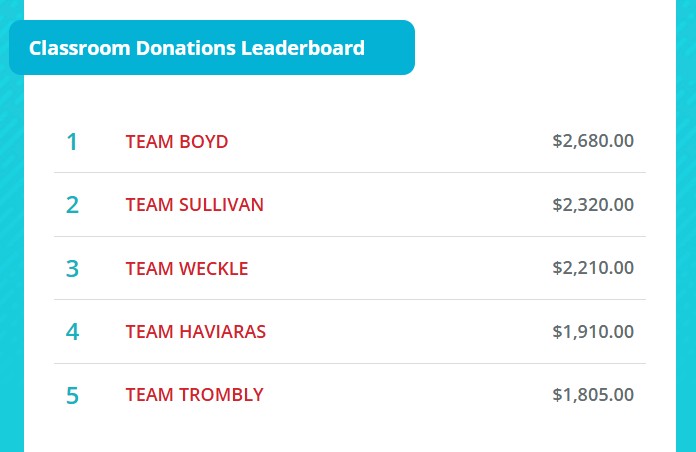Viewport: 696px width, 452px height.
Task: Select the rank number 5
Action: (72, 395)
